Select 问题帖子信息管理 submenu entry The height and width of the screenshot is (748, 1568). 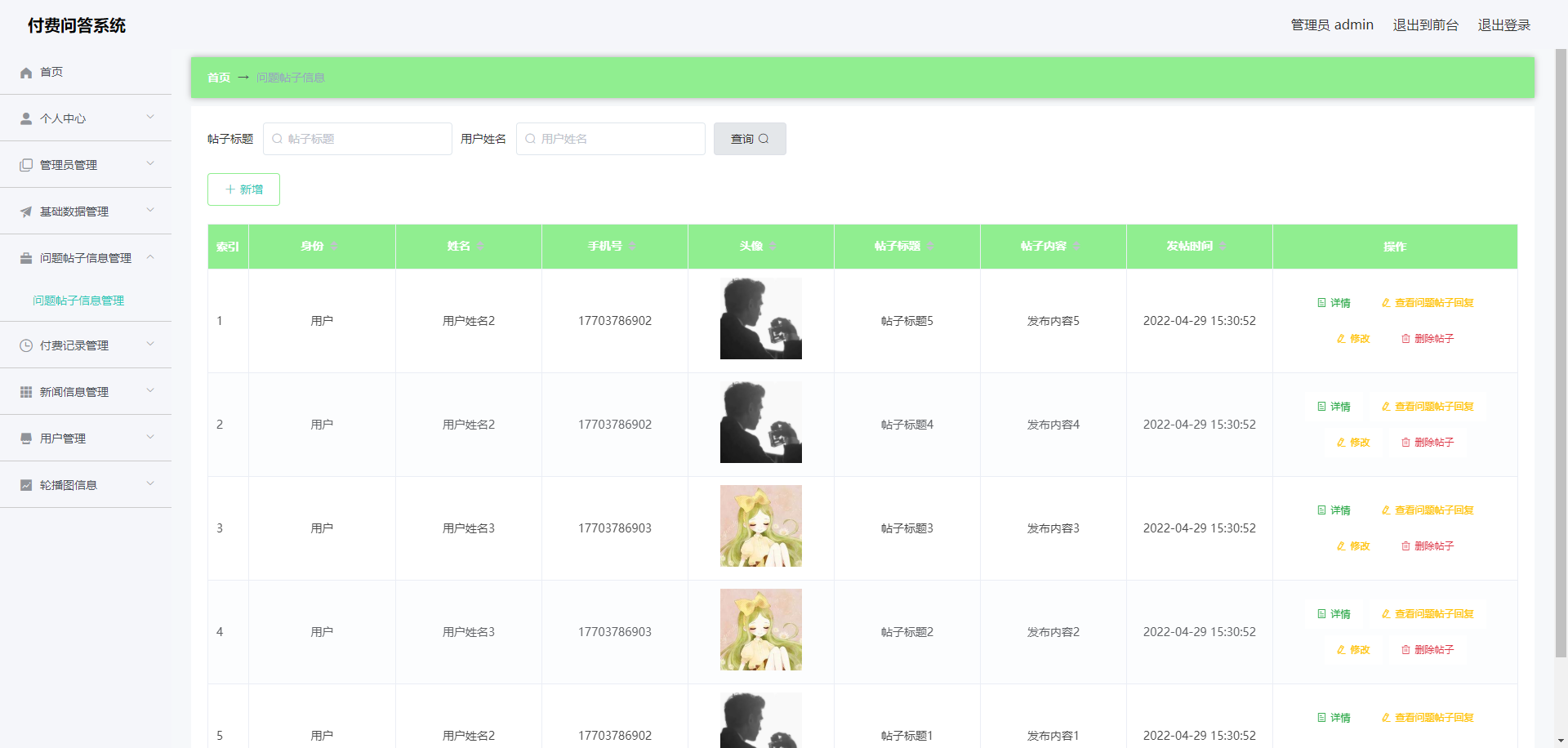[x=78, y=301]
